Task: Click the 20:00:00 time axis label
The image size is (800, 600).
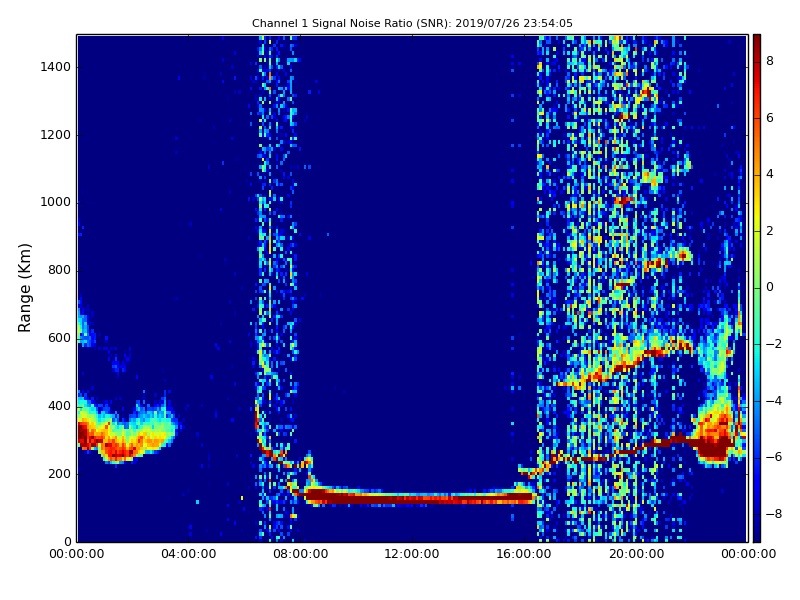Action: [x=636, y=554]
